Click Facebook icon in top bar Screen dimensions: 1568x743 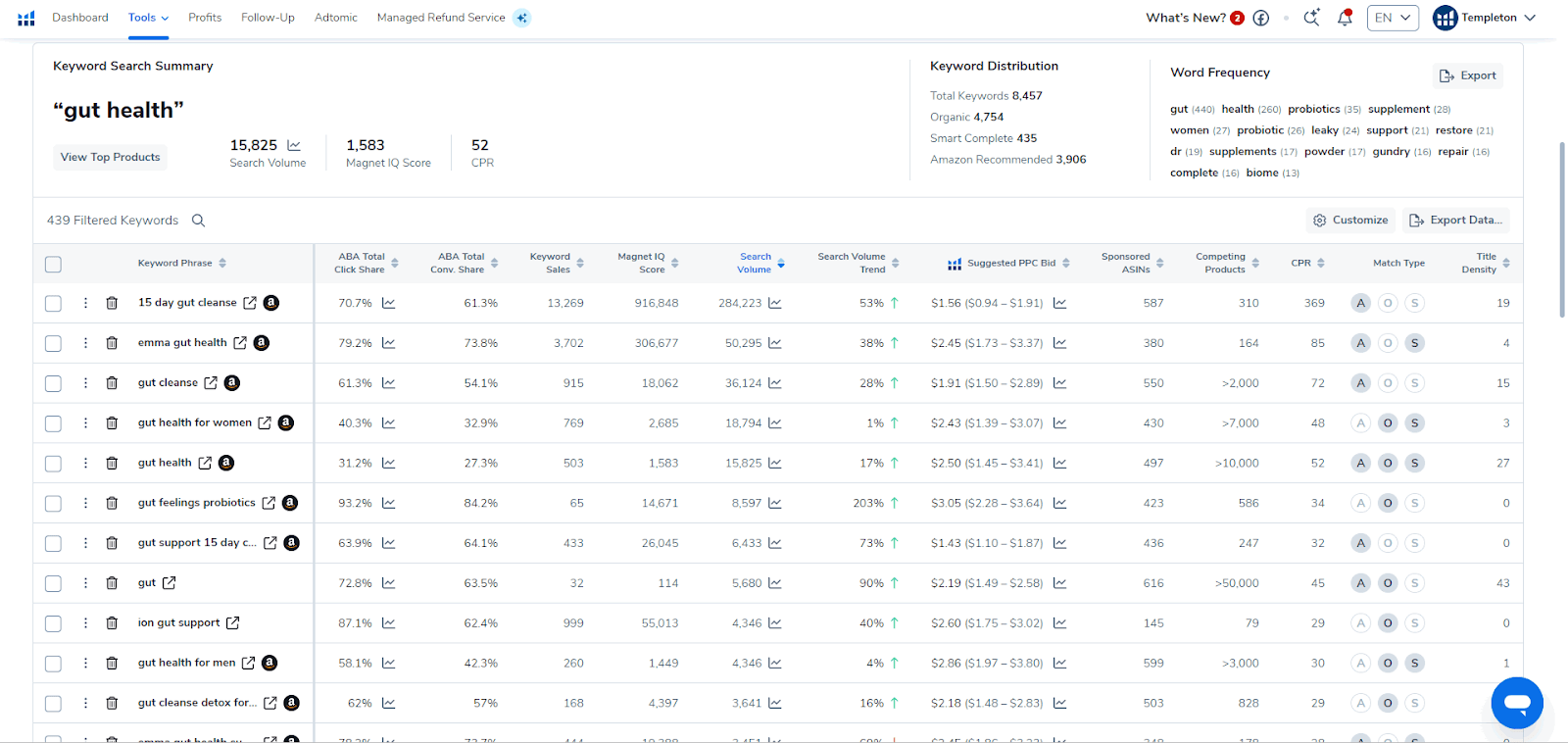click(x=1261, y=18)
